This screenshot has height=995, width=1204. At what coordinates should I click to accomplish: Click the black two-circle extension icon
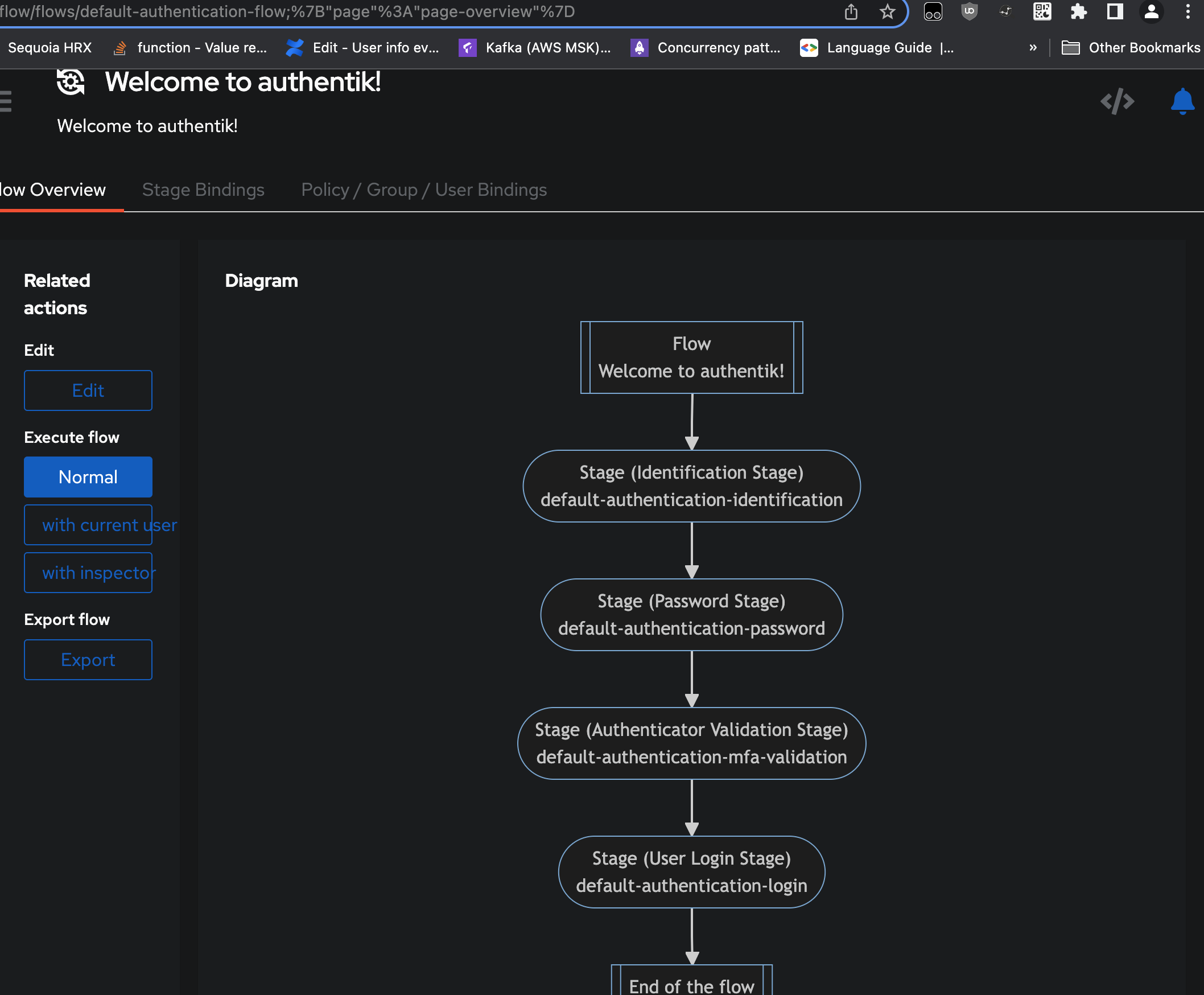pos(932,11)
